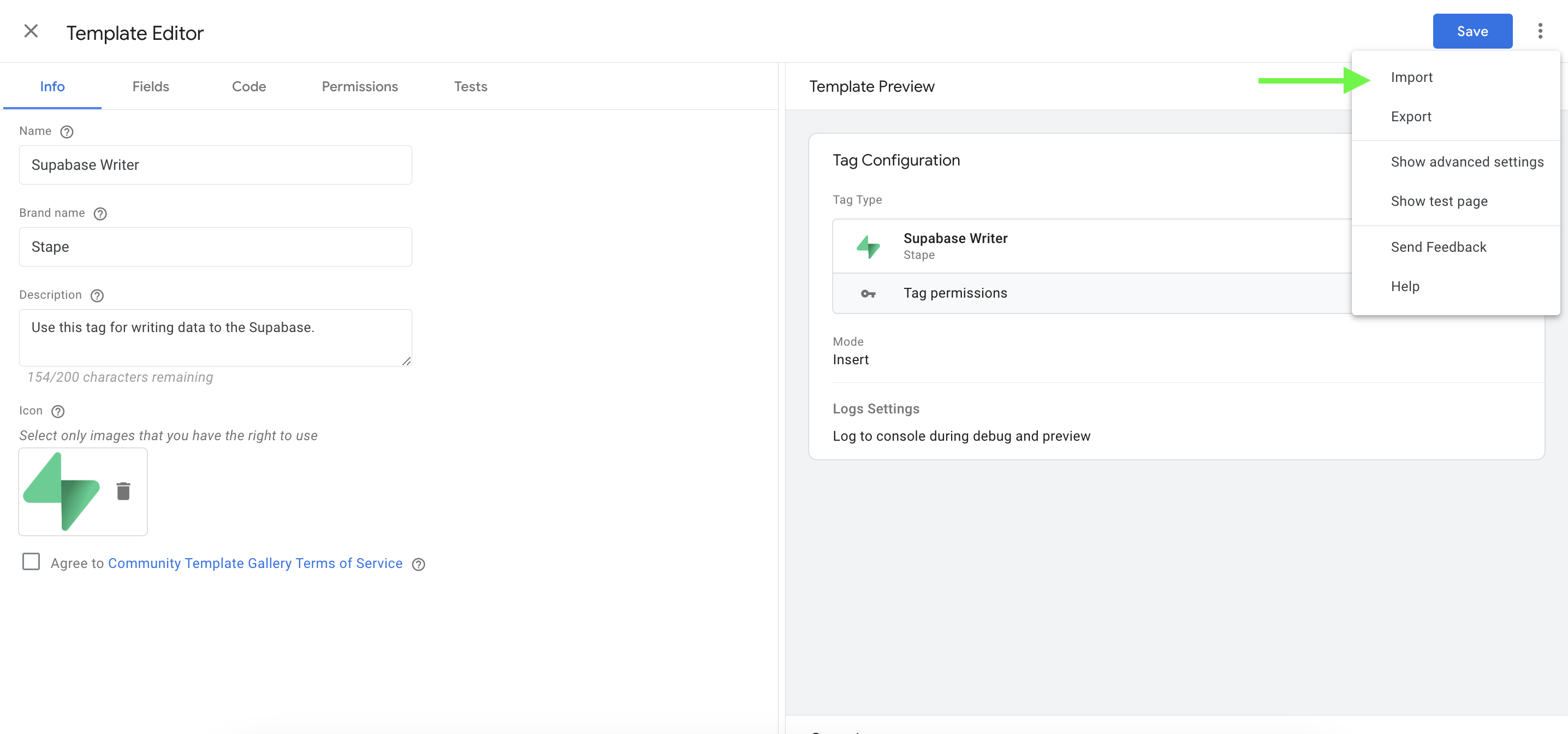Expand the Tag permissions row

(x=1091, y=294)
